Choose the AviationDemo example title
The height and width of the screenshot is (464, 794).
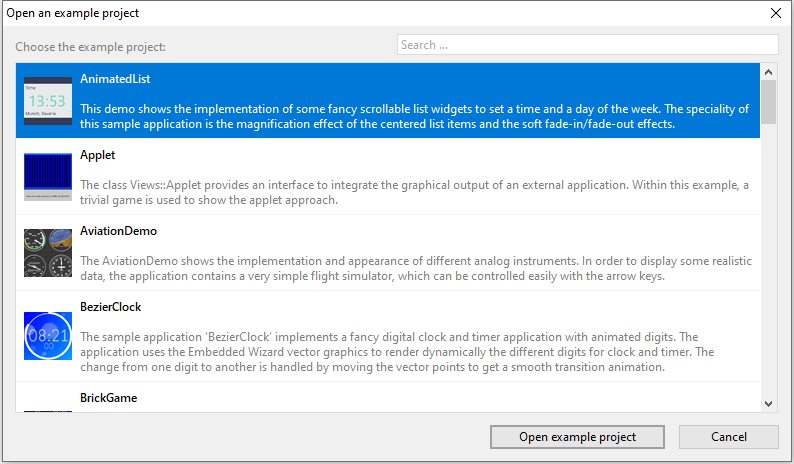118,231
